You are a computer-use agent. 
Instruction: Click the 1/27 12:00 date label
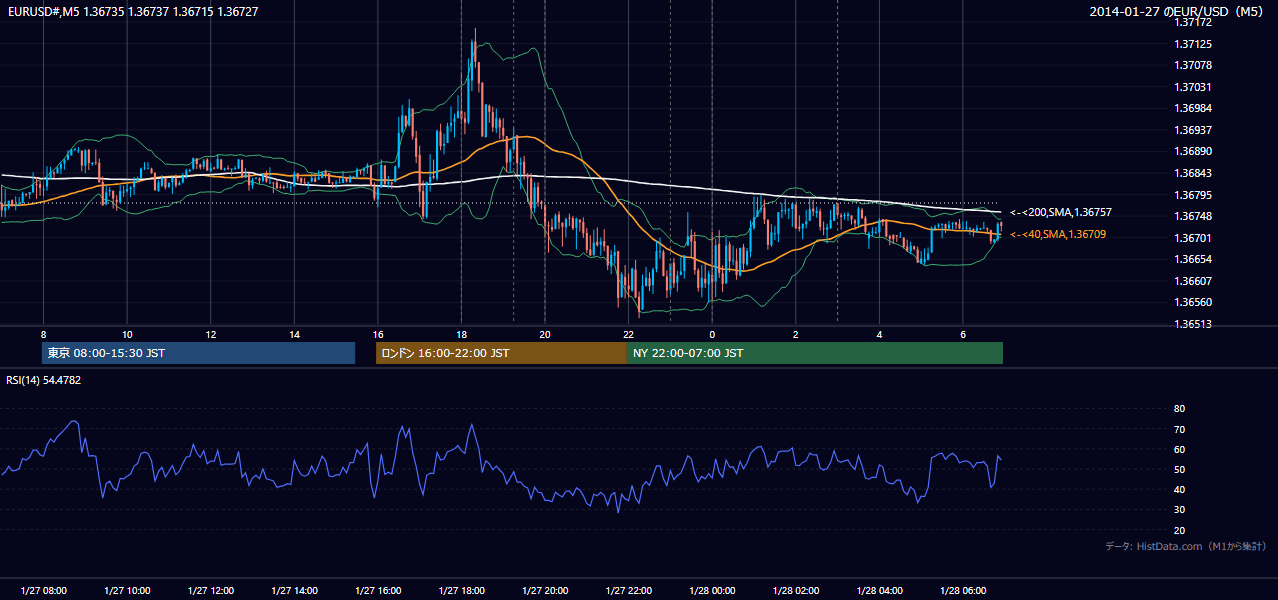(210, 590)
